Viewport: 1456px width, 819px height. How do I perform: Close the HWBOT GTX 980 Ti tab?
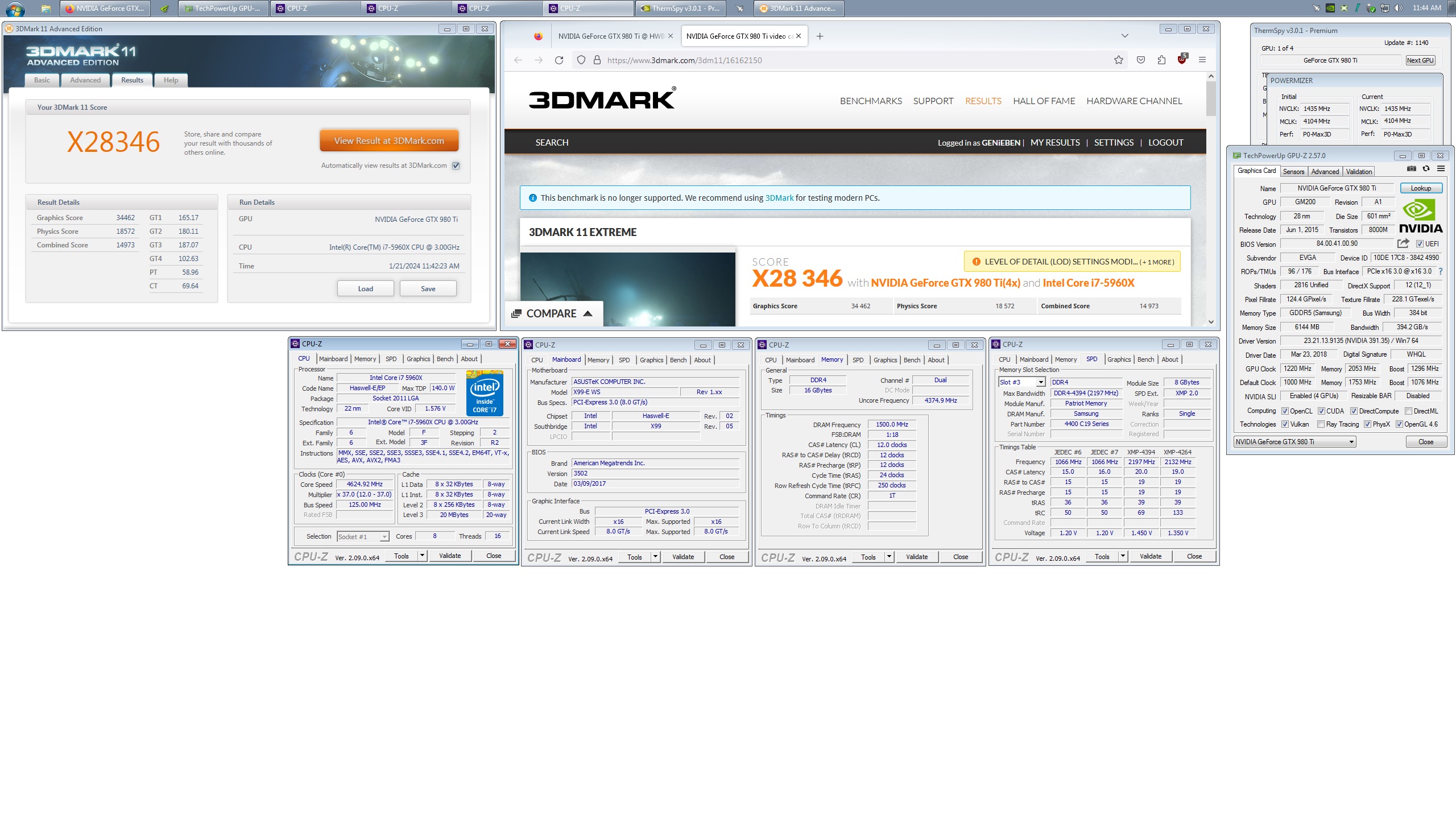(671, 36)
